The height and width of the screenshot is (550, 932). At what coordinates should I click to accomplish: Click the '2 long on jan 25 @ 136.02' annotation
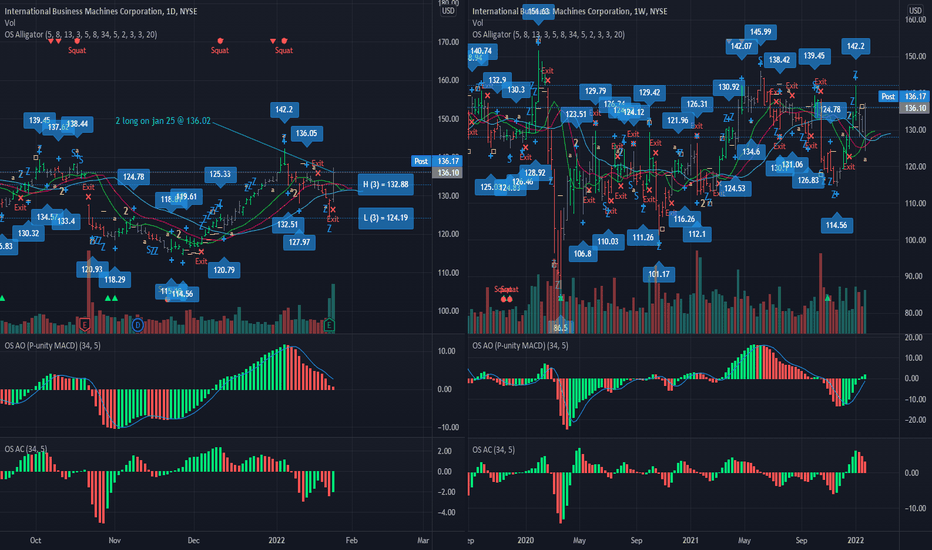tap(163, 121)
